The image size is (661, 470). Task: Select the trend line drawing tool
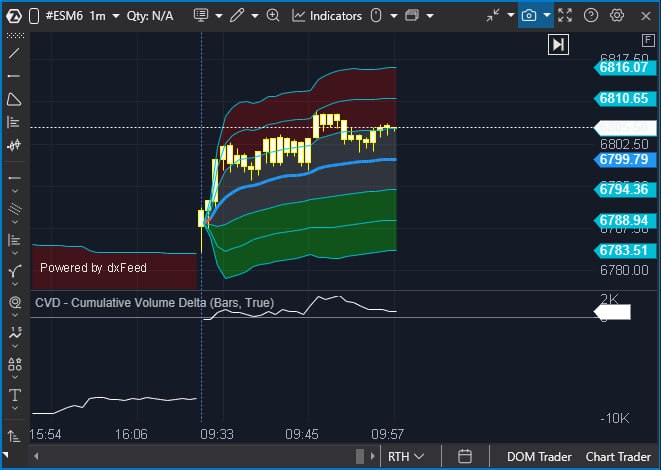pyautogui.click(x=14, y=53)
